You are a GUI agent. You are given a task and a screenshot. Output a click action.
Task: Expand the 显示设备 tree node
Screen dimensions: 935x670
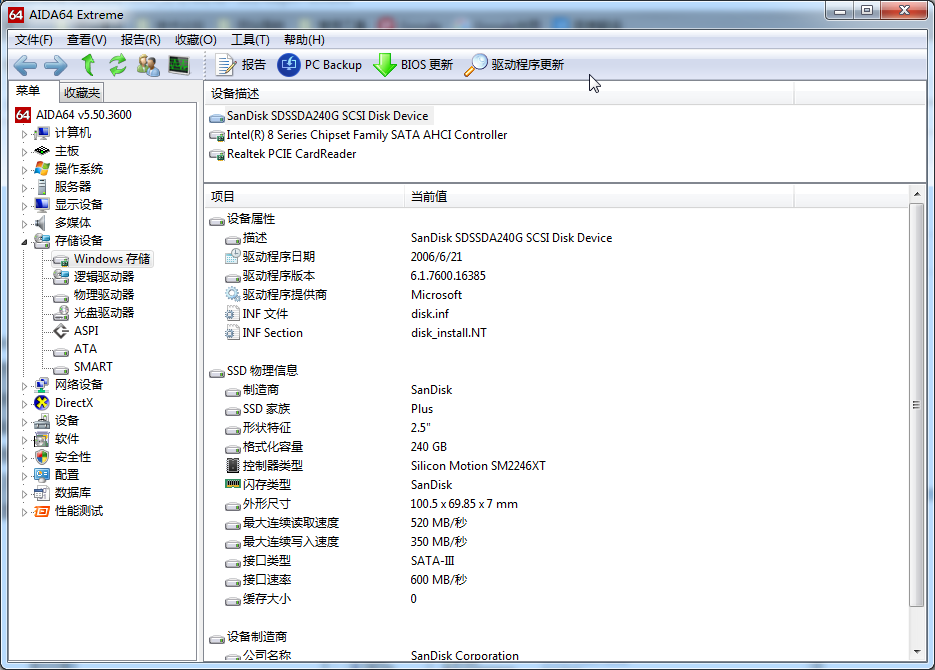[24, 206]
